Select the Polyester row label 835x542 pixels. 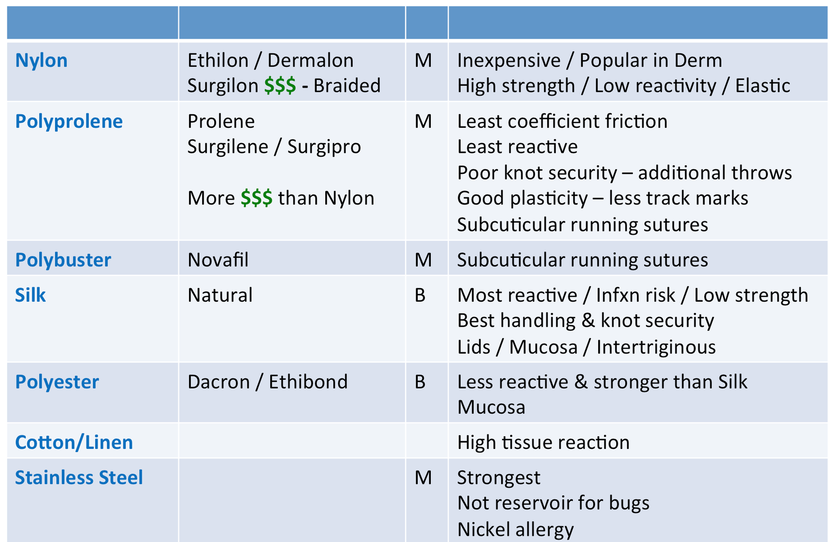click(x=57, y=382)
